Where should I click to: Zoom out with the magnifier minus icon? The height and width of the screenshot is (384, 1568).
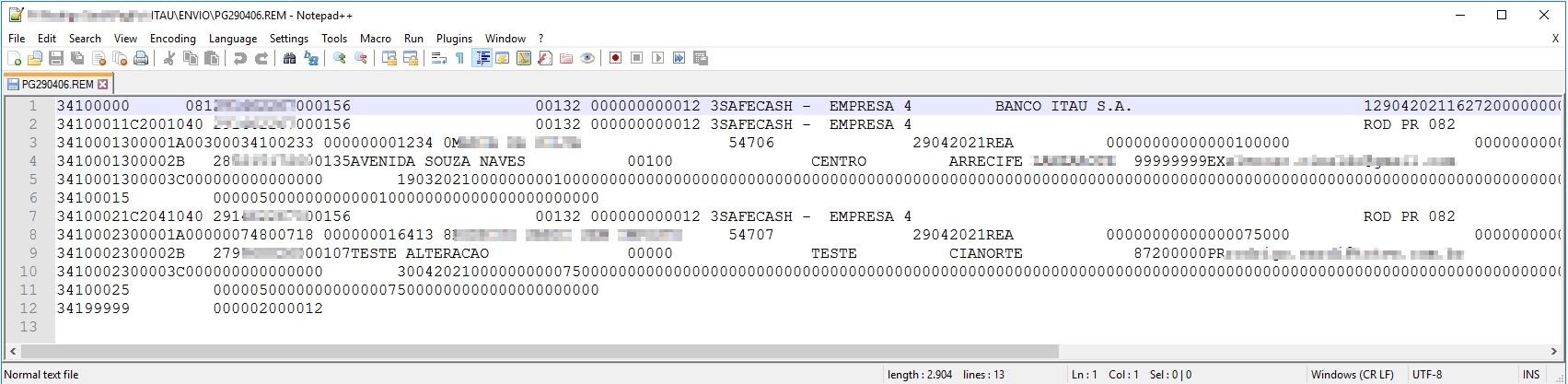click(361, 58)
